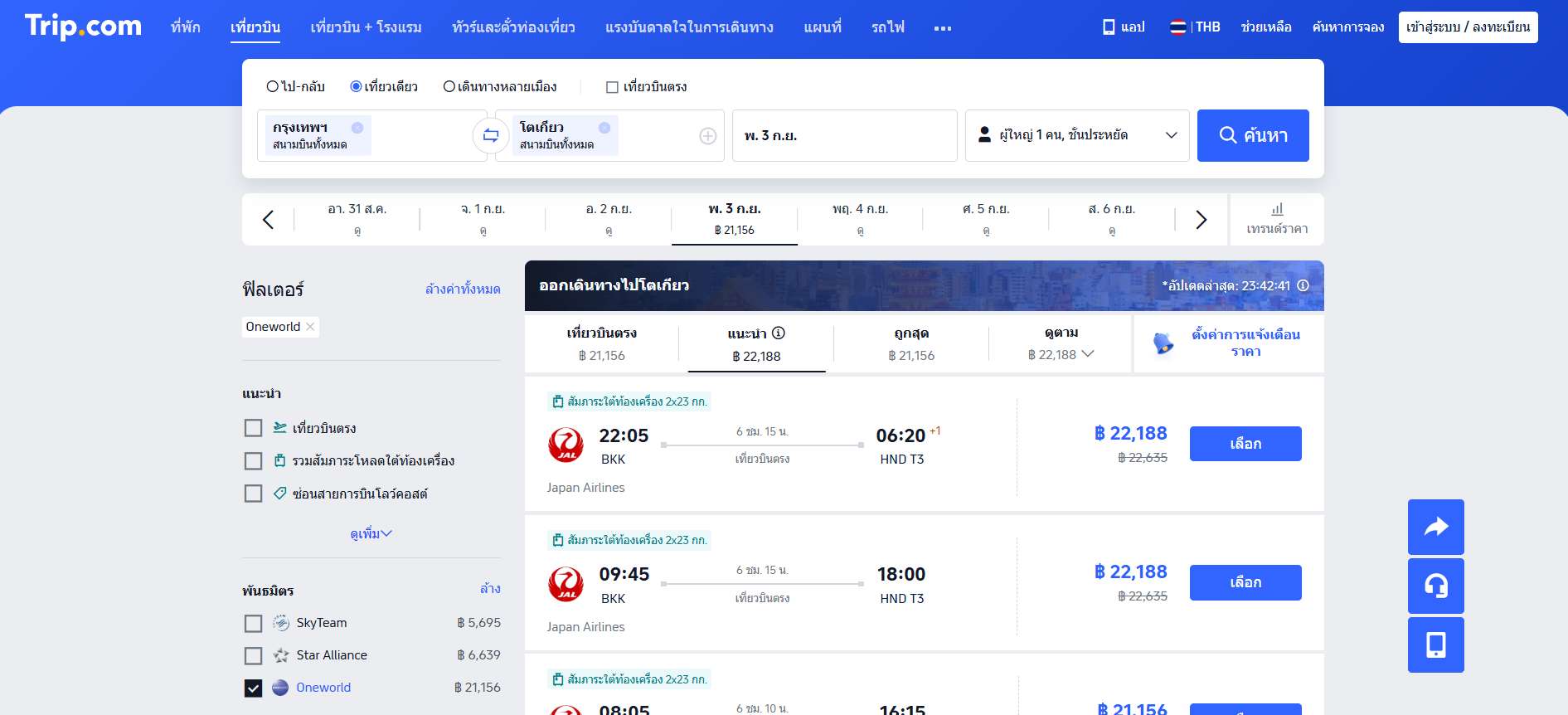The height and width of the screenshot is (715, 1568).
Task: Expand more recommended filters
Action: [371, 533]
